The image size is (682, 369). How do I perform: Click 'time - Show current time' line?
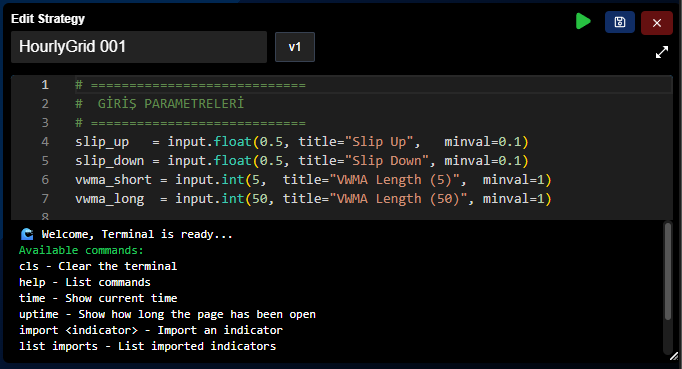point(98,299)
